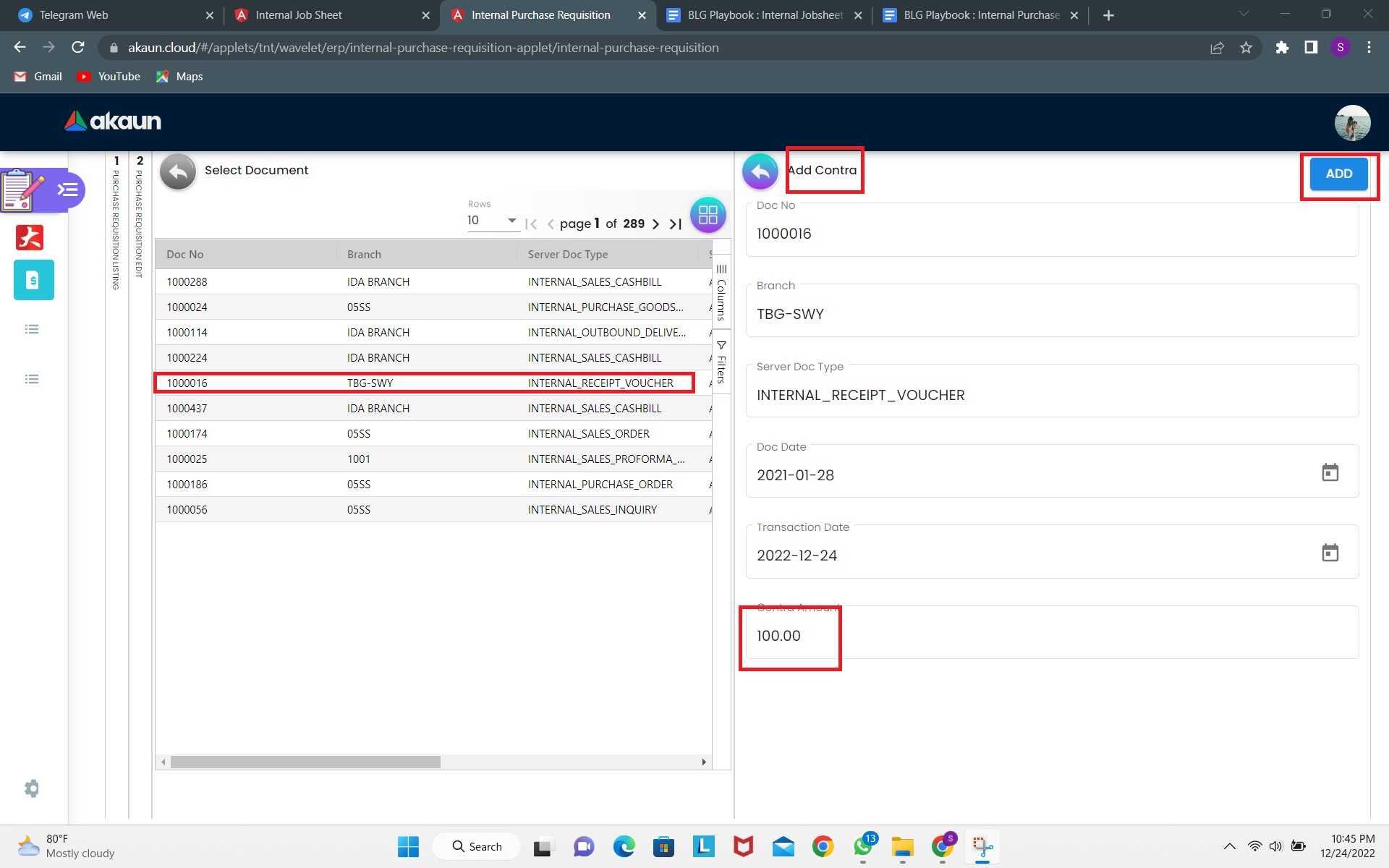Open Purchase Requisition Listing panel tab
The image size is (1389, 868).
point(116,224)
